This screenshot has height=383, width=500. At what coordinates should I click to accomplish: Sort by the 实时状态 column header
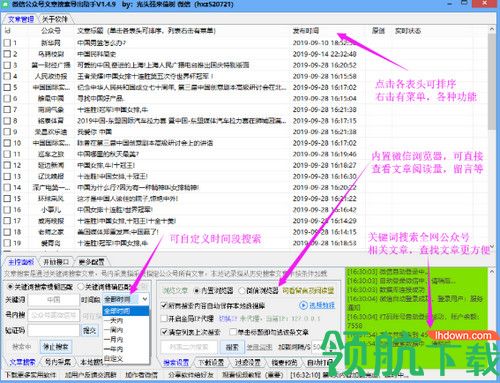pos(408,31)
